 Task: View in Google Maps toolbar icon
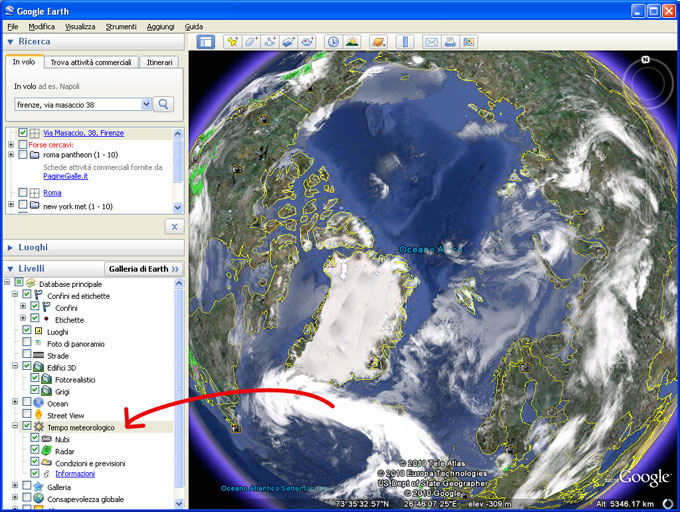(469, 42)
